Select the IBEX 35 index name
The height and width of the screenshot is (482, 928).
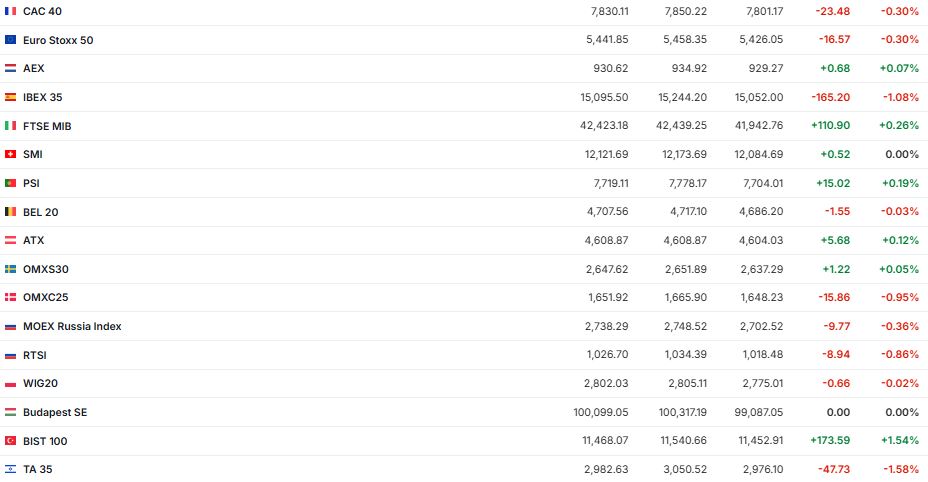point(43,98)
